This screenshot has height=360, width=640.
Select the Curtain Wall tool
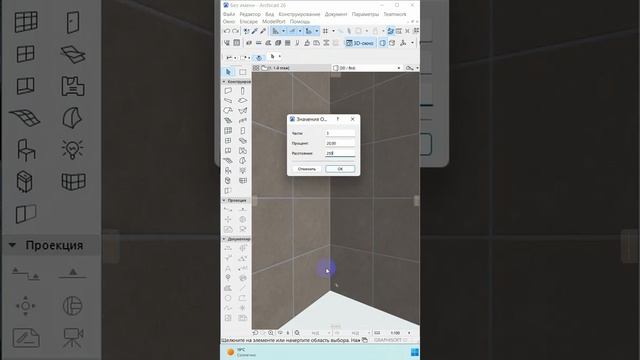[228, 131]
